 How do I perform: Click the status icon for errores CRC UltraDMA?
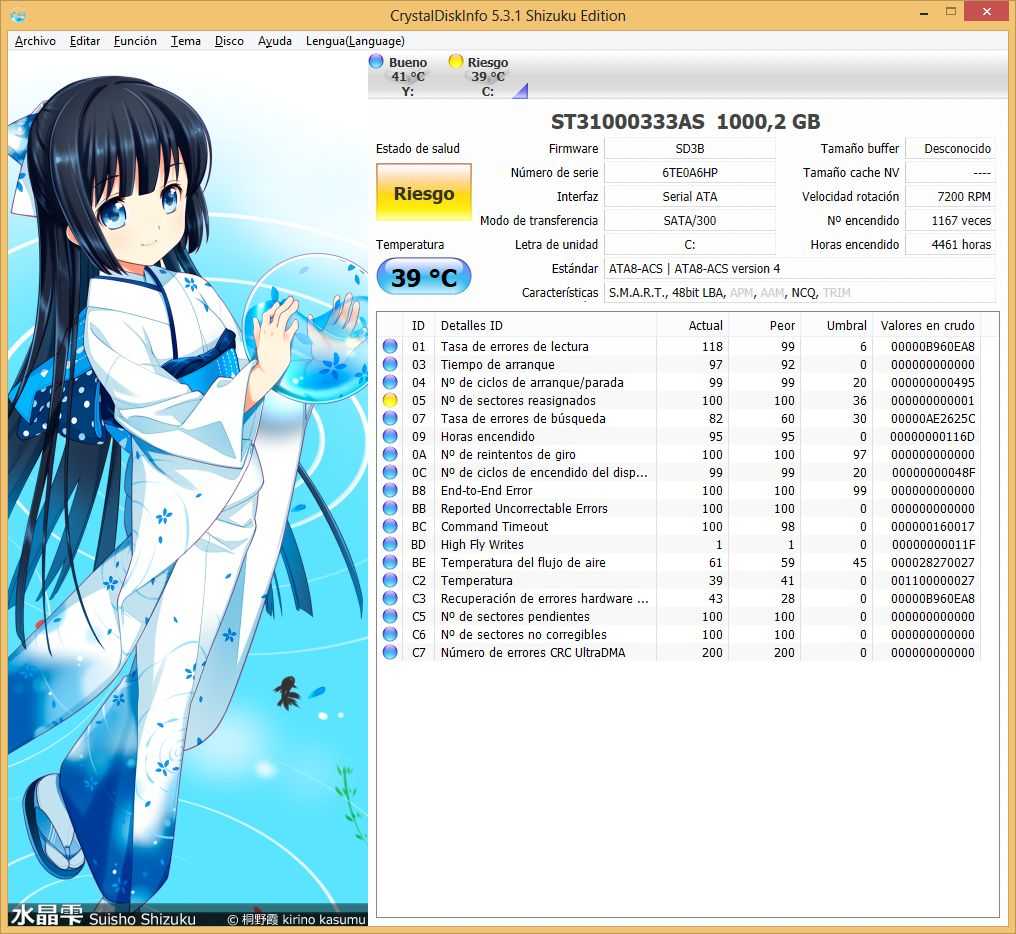pyautogui.click(x=390, y=652)
